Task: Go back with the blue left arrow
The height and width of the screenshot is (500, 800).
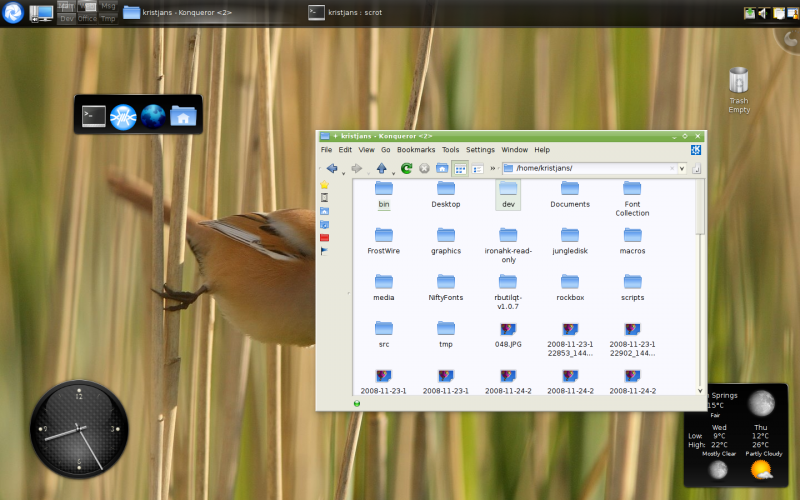Action: [332, 168]
